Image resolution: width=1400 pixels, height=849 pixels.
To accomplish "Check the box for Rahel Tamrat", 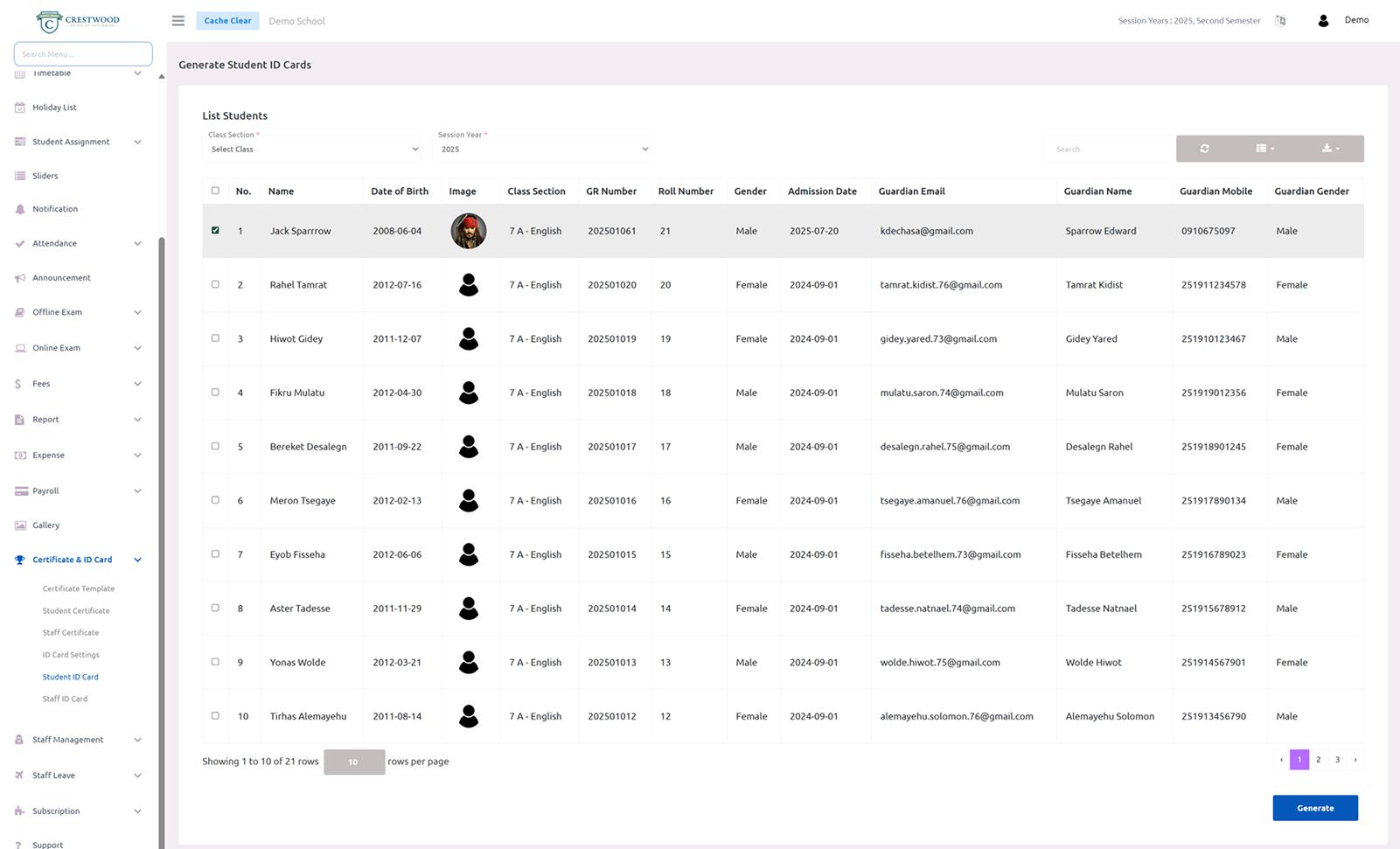I will (215, 284).
